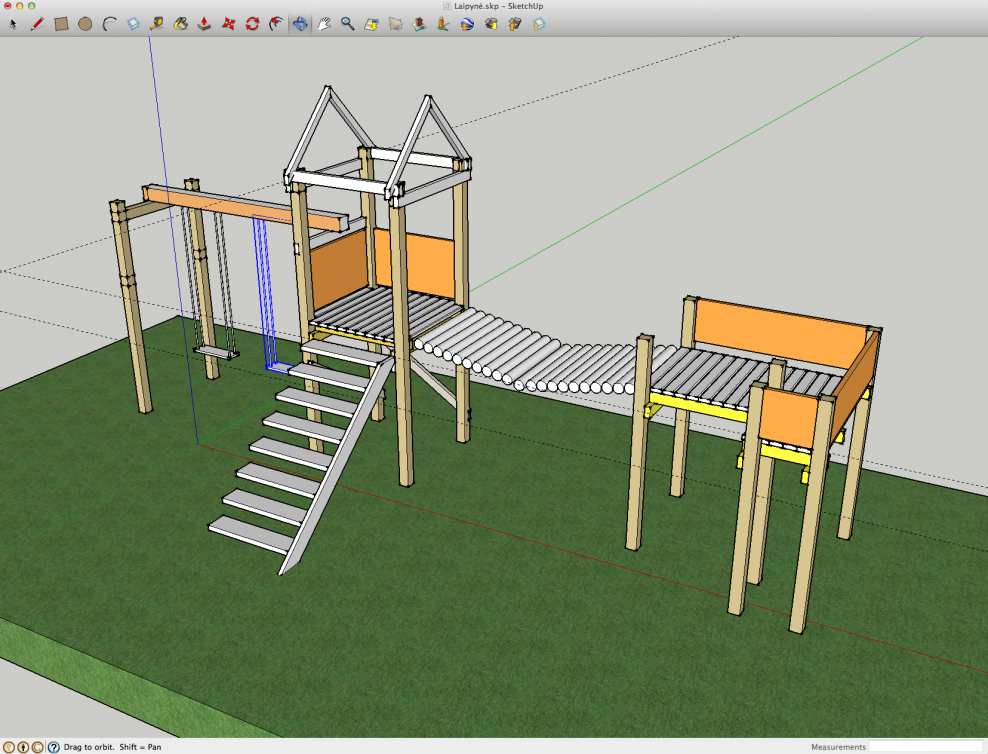
Task: Click the gray swing seat in the model
Action: [x=217, y=352]
